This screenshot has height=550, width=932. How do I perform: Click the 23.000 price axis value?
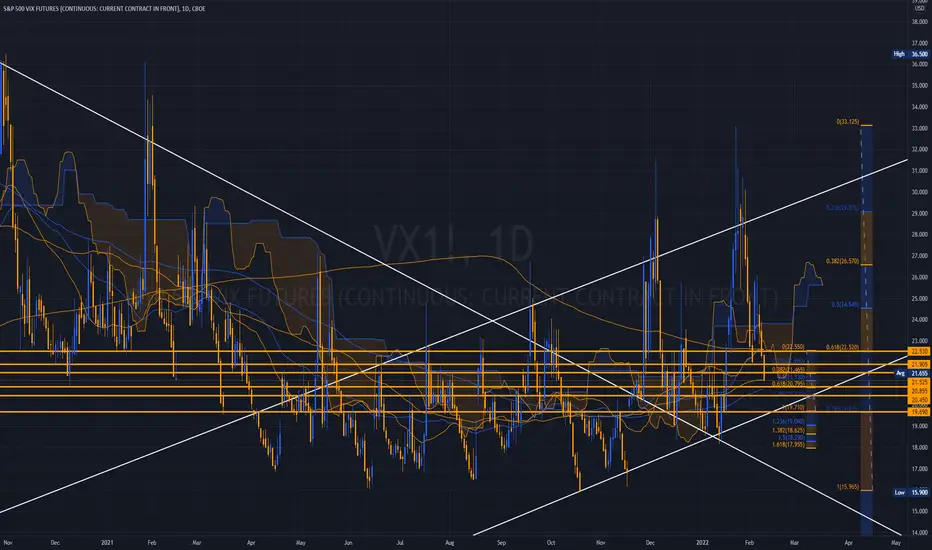(920, 341)
